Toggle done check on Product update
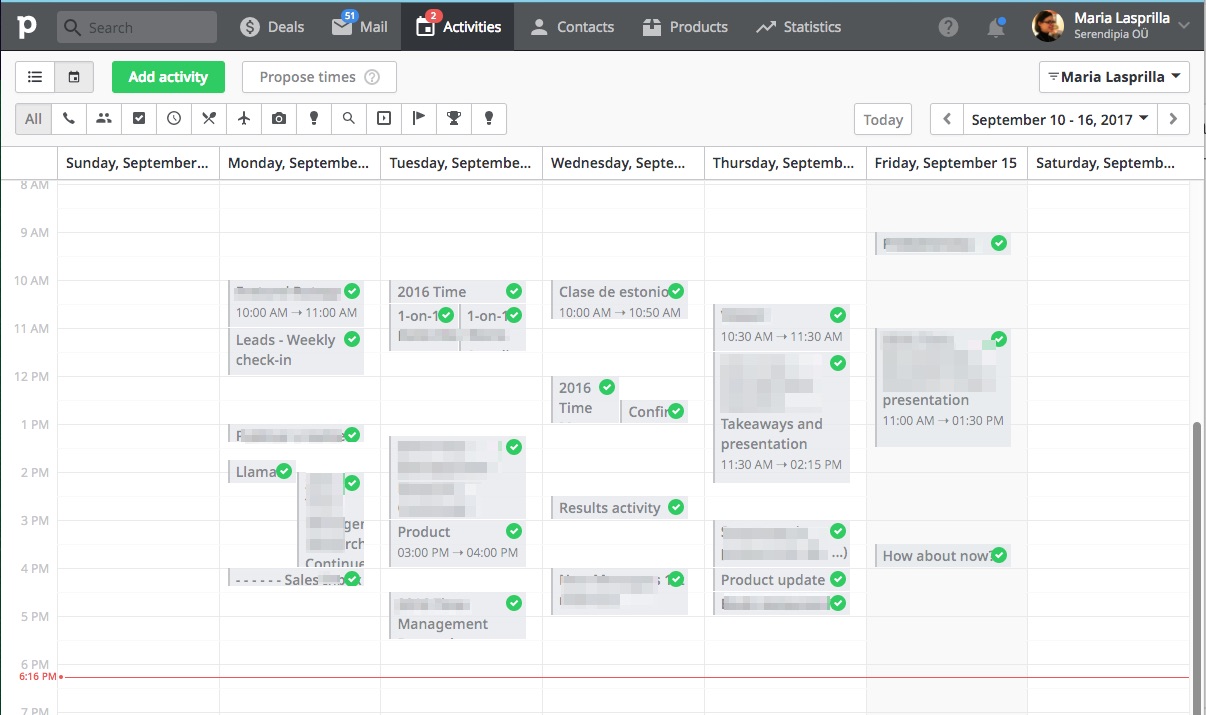This screenshot has width=1206, height=715. (838, 579)
